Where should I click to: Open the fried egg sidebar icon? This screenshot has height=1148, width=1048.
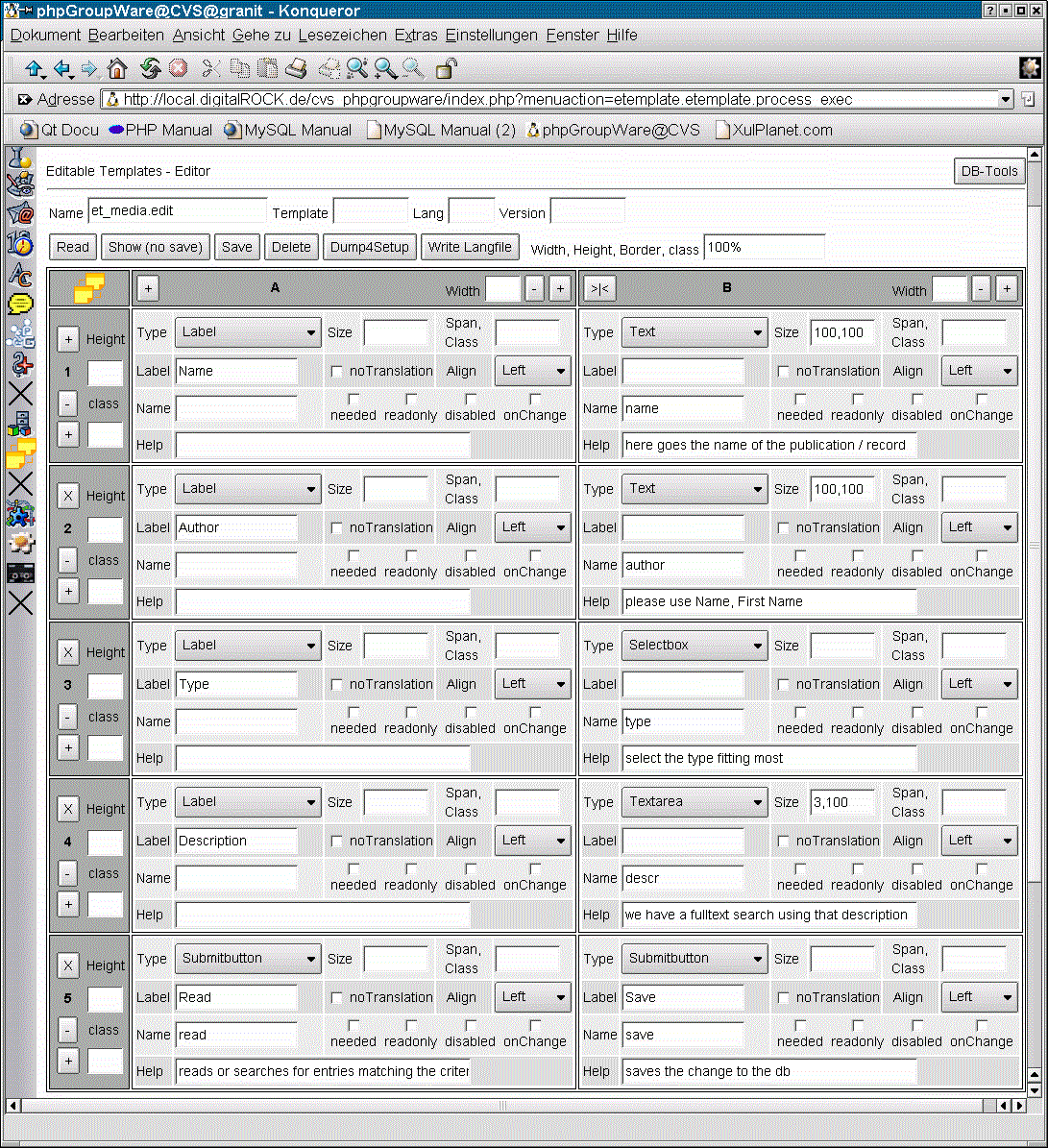20,543
